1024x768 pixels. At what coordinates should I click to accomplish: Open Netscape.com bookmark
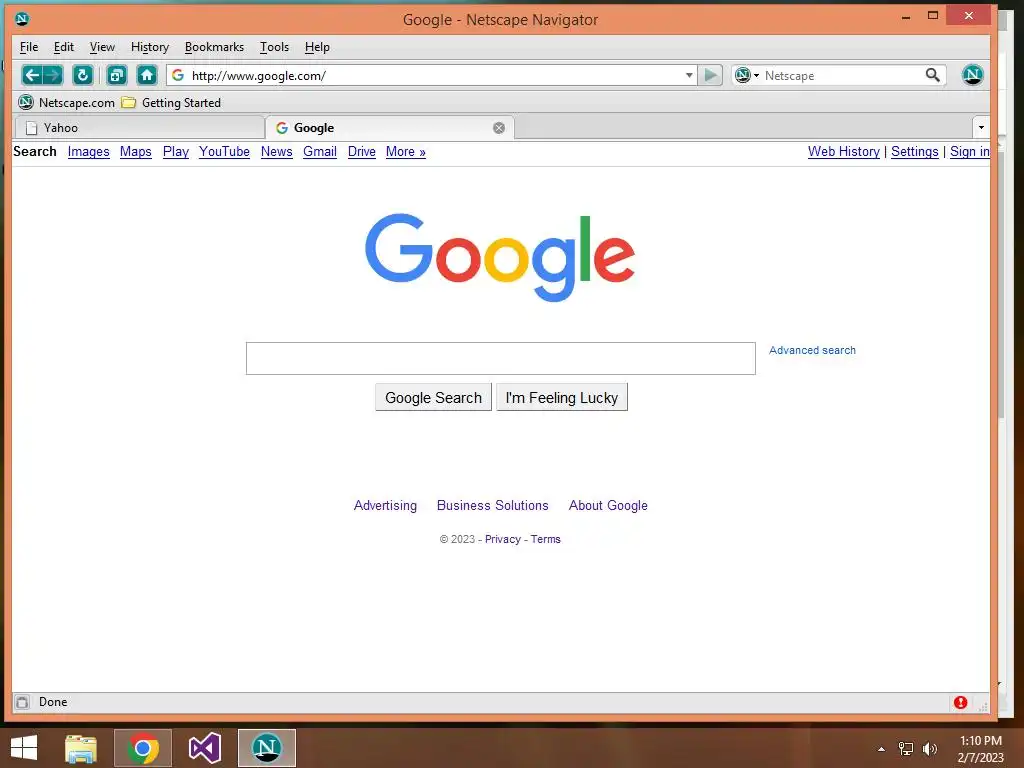(66, 103)
